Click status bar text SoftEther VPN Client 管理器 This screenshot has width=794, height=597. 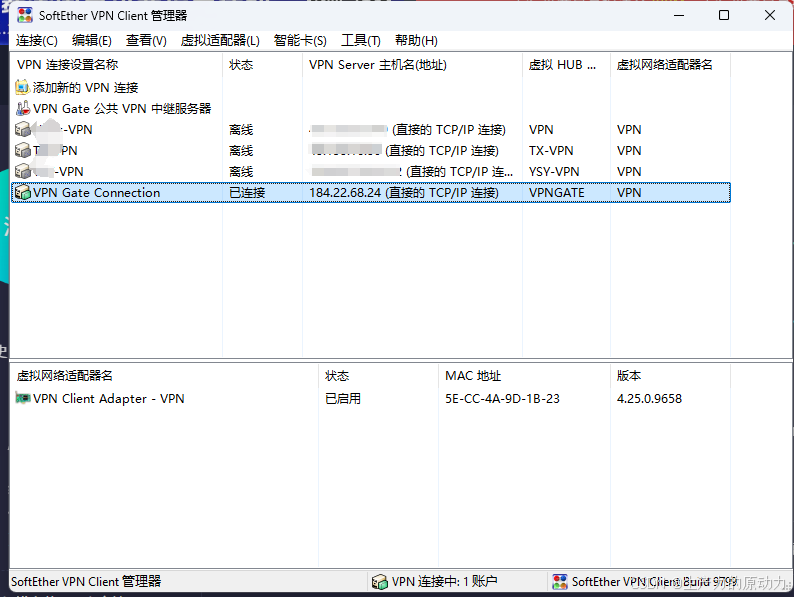(86, 581)
